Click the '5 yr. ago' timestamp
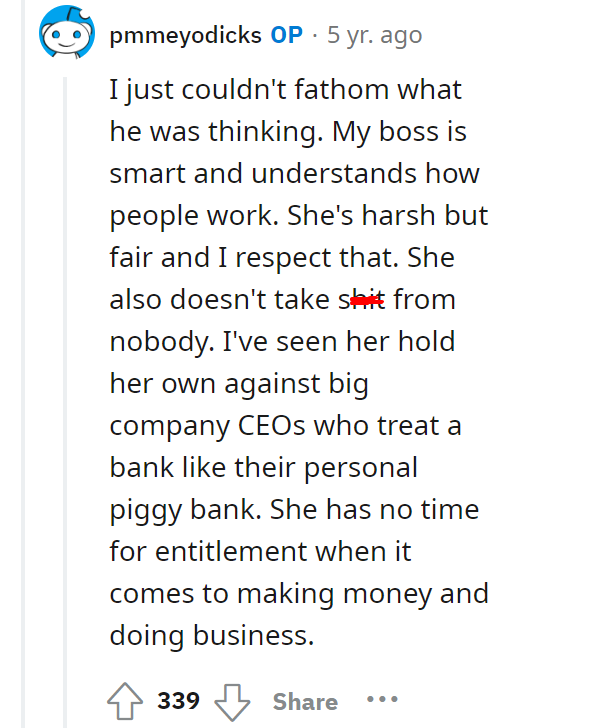 coord(374,35)
